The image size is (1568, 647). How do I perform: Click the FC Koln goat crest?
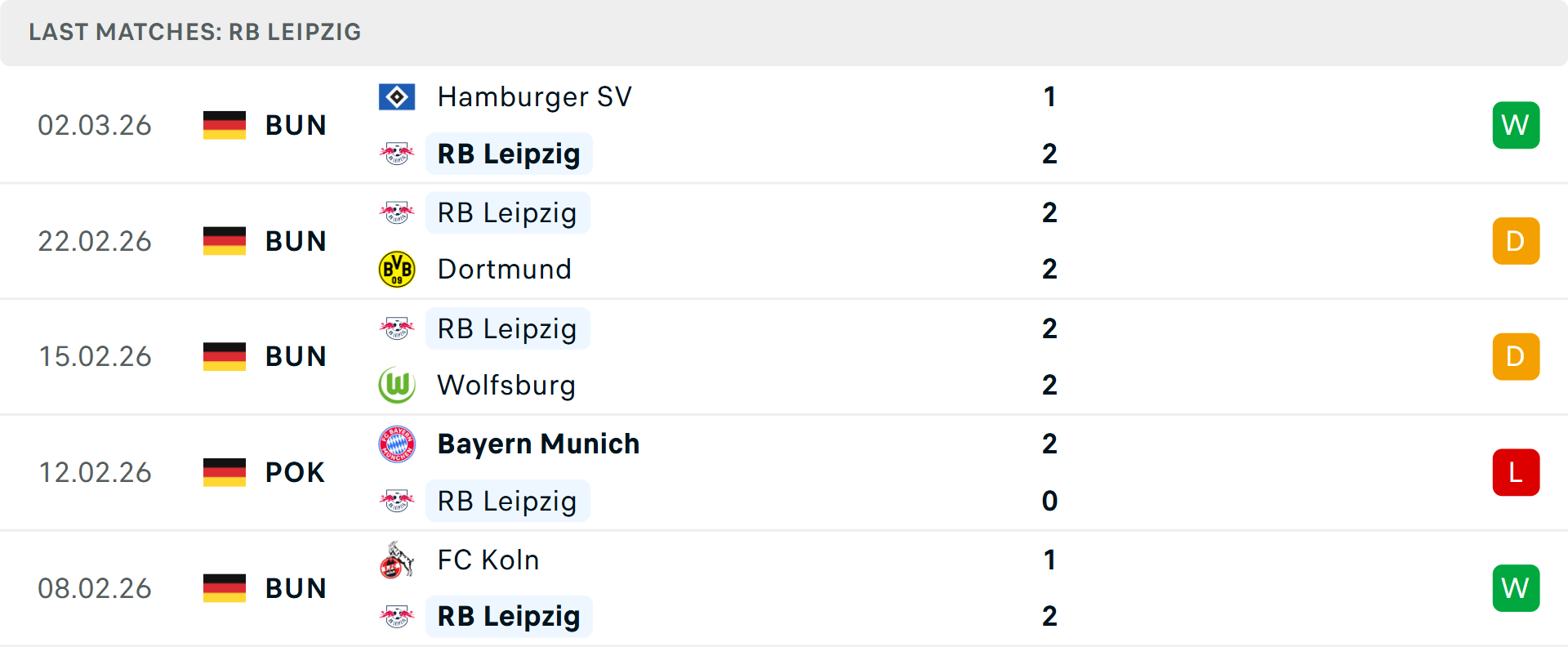(x=398, y=560)
